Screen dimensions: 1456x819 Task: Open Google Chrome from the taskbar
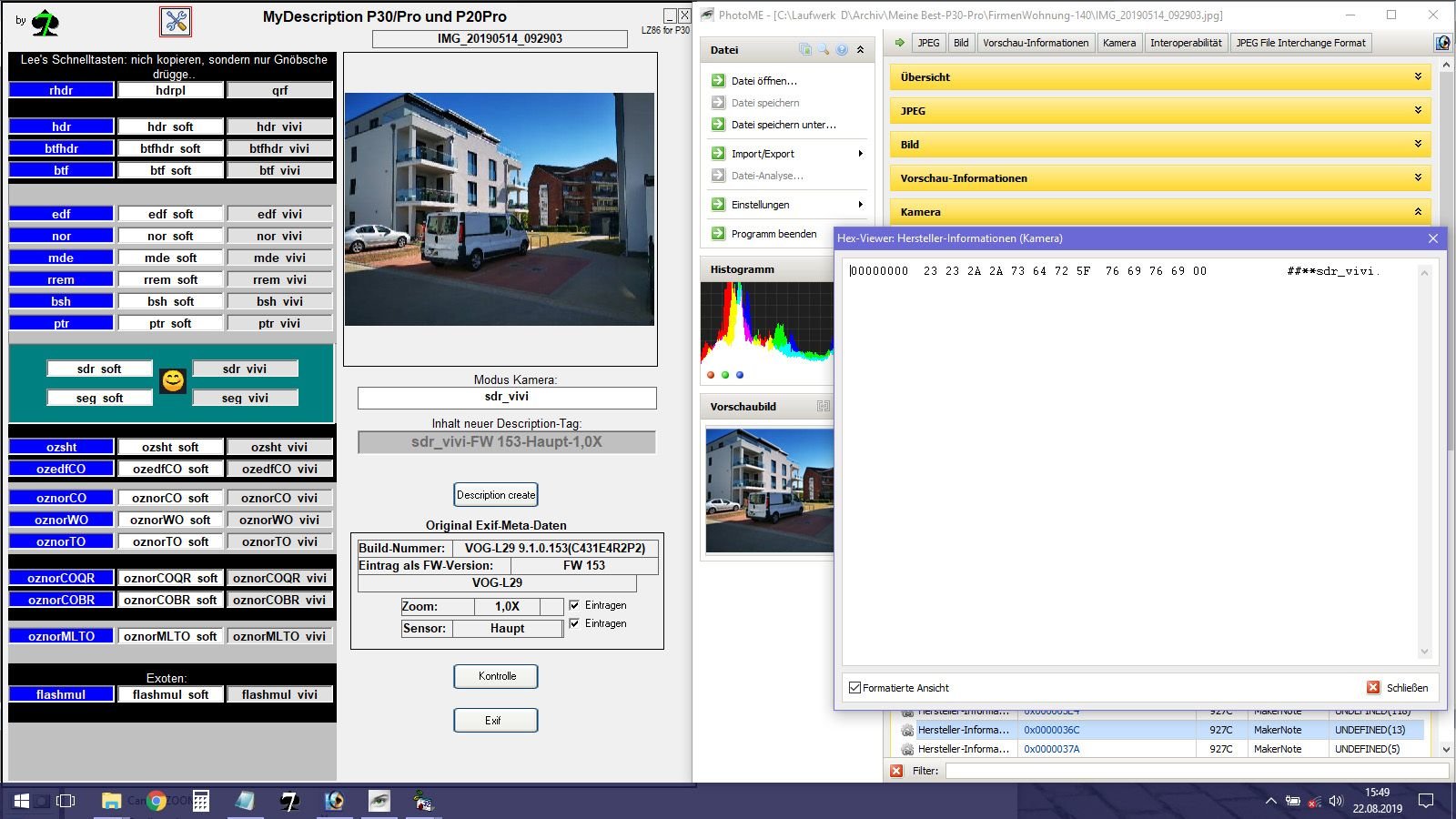(157, 801)
